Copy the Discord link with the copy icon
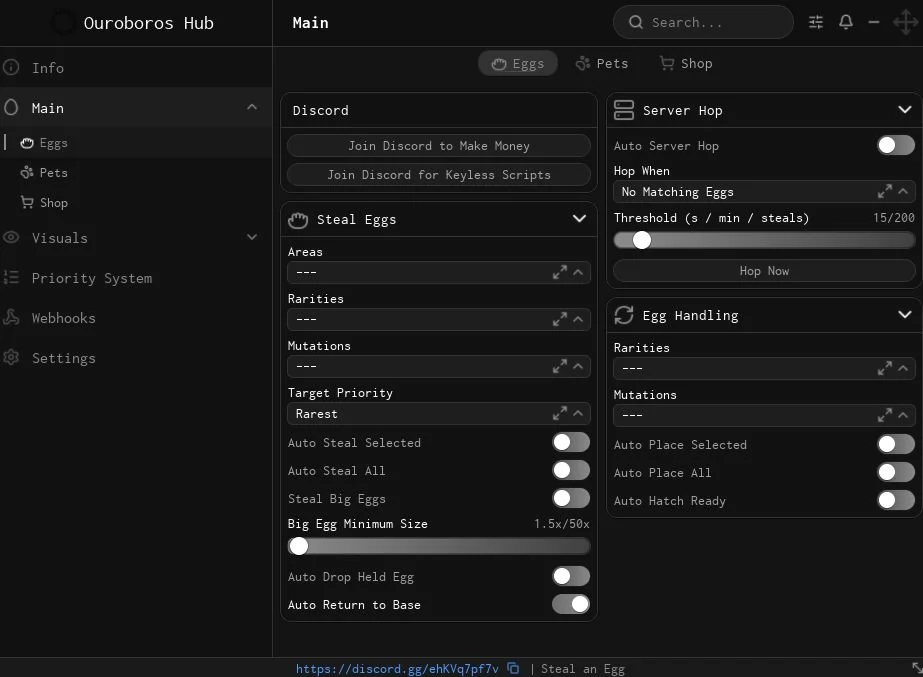Image resolution: width=923 pixels, height=677 pixels. pyautogui.click(x=513, y=668)
